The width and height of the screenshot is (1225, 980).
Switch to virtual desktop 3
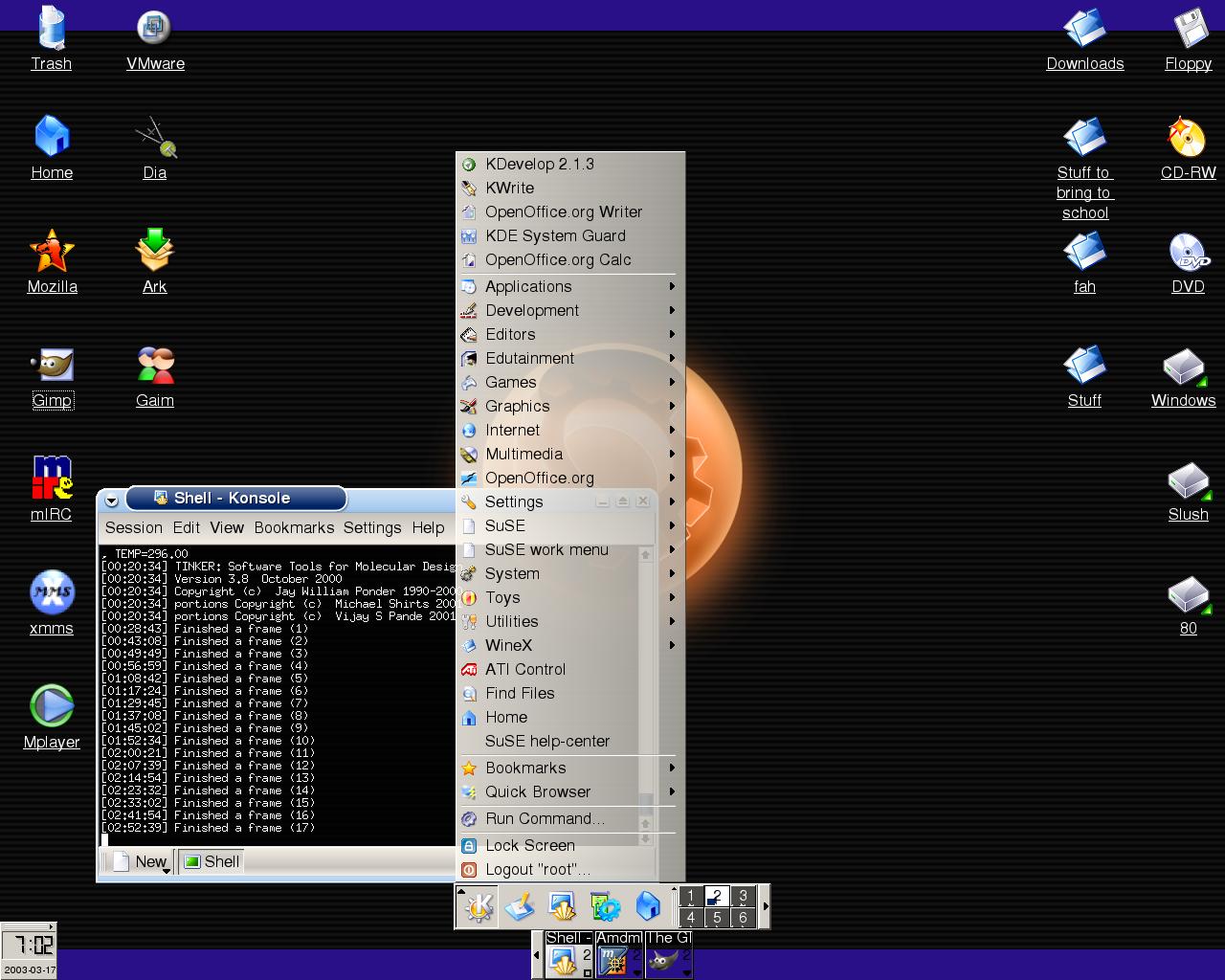pos(743,897)
